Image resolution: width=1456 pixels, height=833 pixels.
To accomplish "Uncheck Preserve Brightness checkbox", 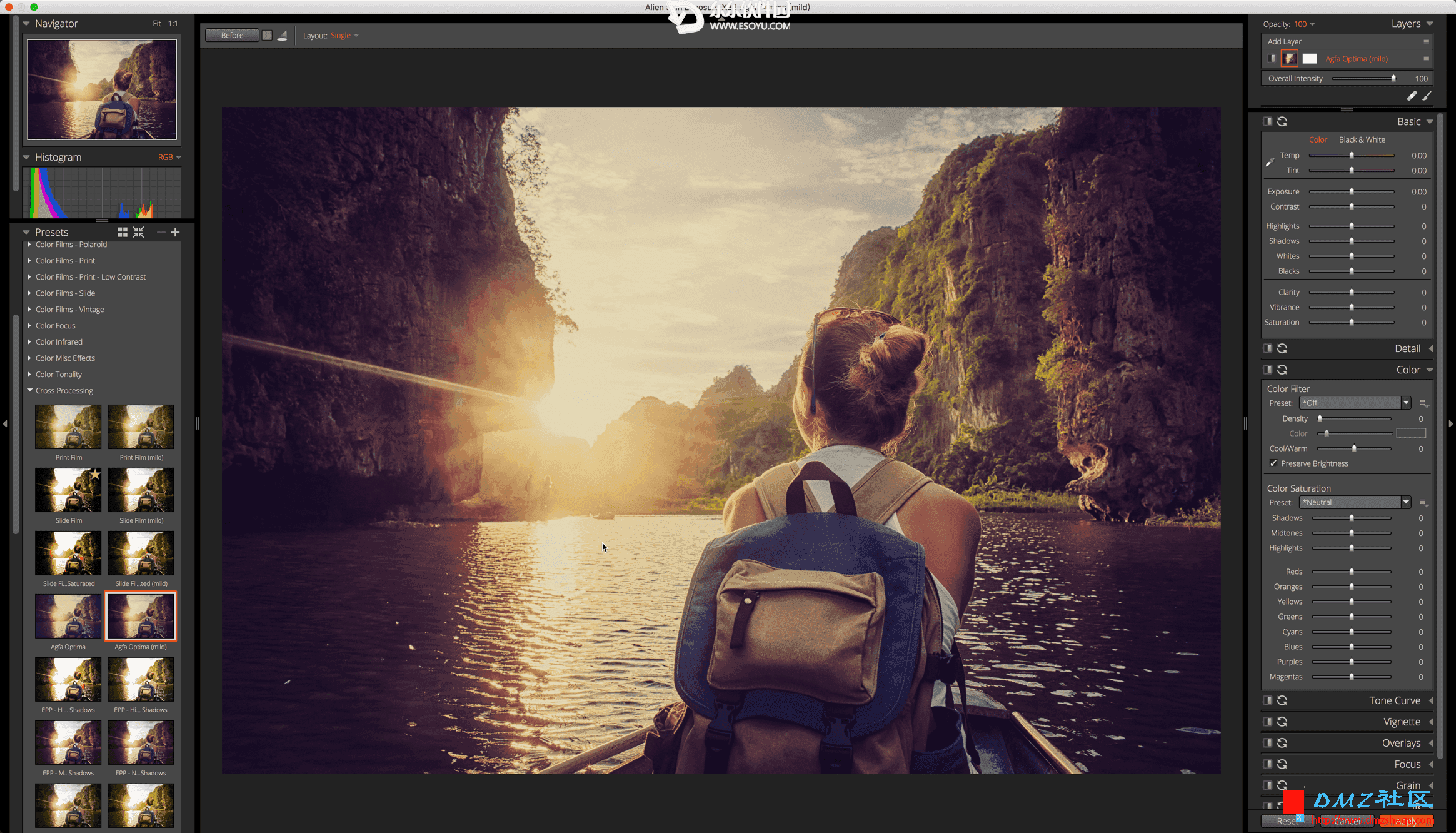I will (x=1273, y=463).
